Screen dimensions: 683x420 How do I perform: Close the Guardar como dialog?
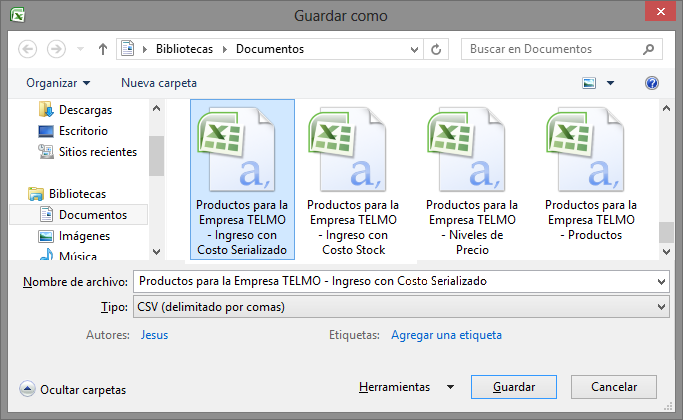(x=660, y=12)
